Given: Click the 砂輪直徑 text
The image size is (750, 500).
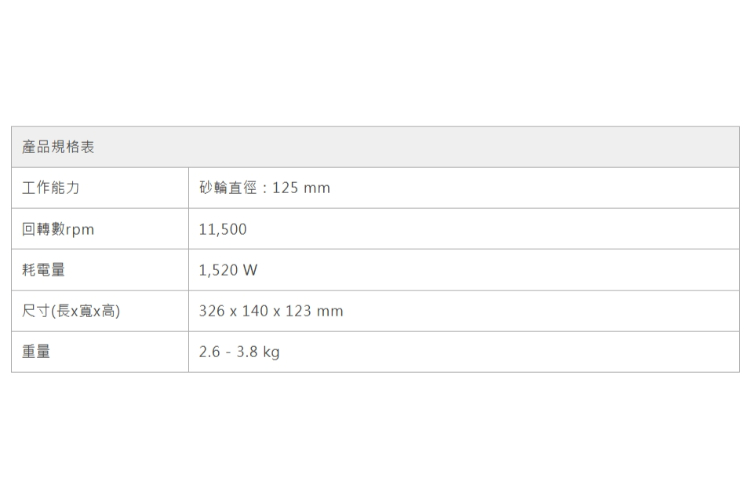Looking at the screenshot, I should tap(228, 189).
